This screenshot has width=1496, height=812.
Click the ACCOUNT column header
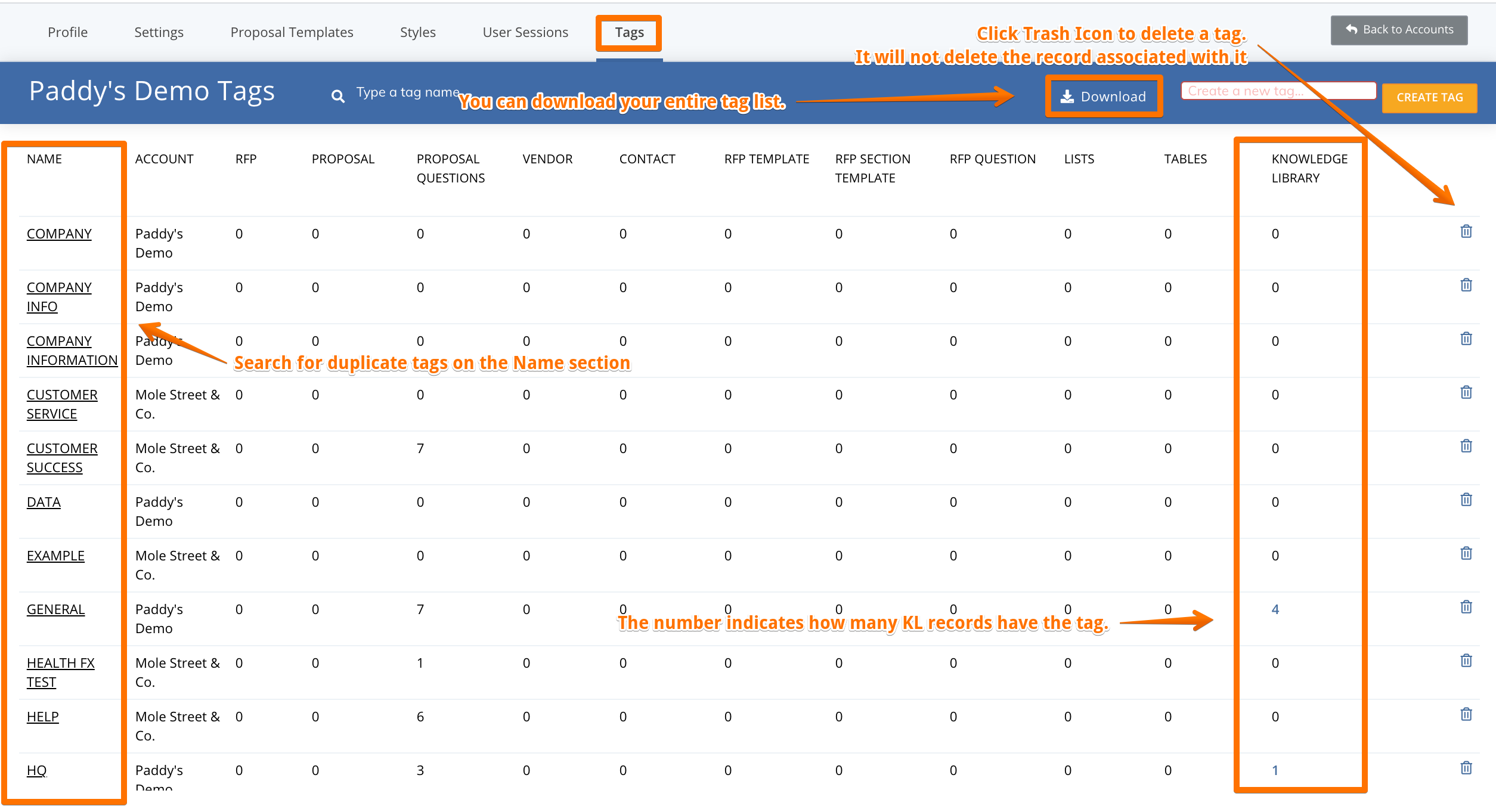pos(164,159)
